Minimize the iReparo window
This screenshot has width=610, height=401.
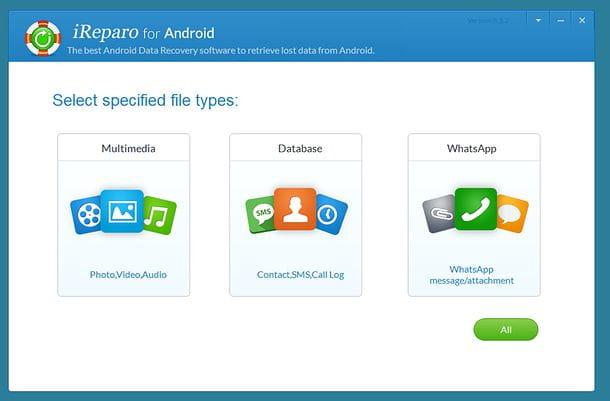(x=561, y=20)
